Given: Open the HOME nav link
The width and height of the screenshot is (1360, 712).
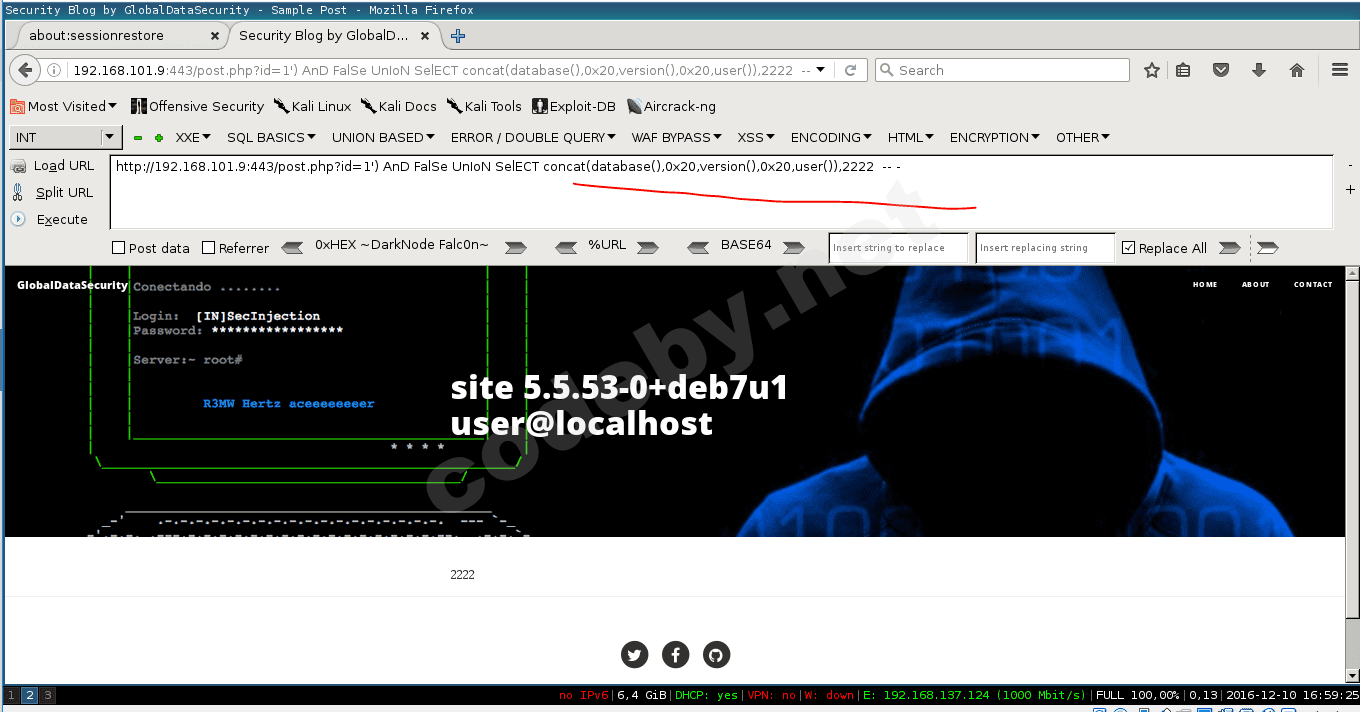Looking at the screenshot, I should click(x=1205, y=285).
